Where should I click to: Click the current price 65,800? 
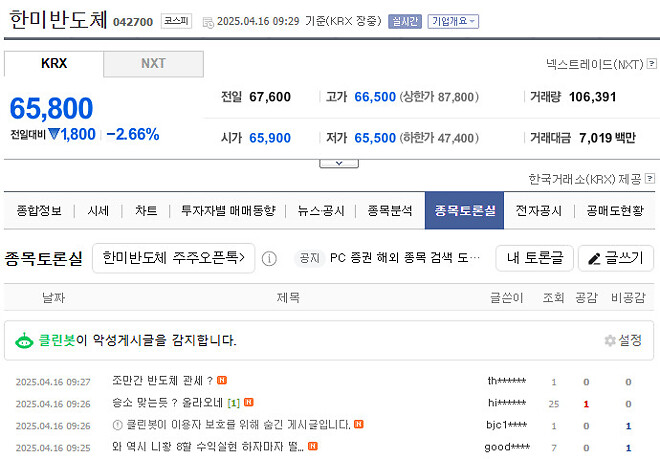tap(51, 108)
